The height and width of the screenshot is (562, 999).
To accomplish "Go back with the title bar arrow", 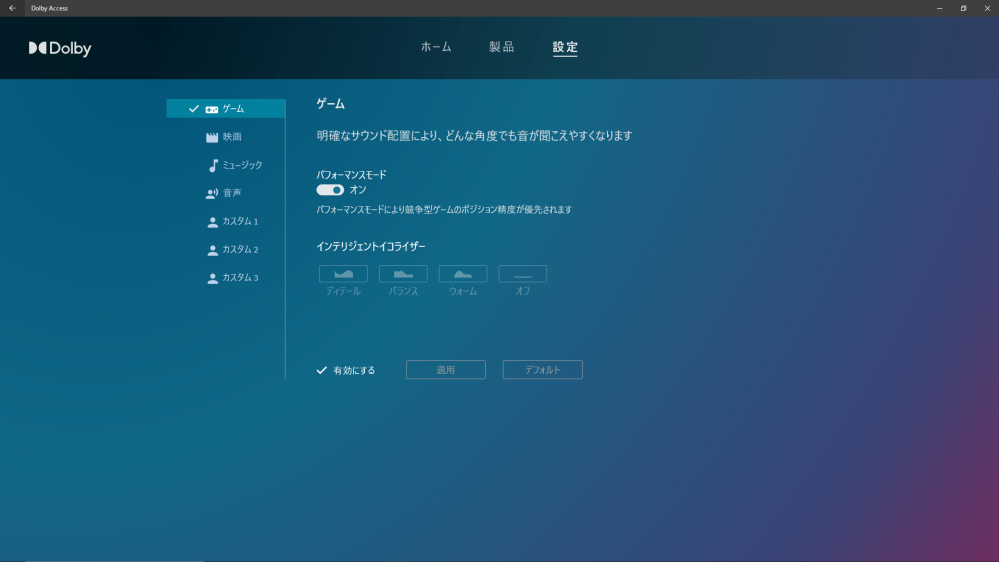I will click(x=12, y=8).
